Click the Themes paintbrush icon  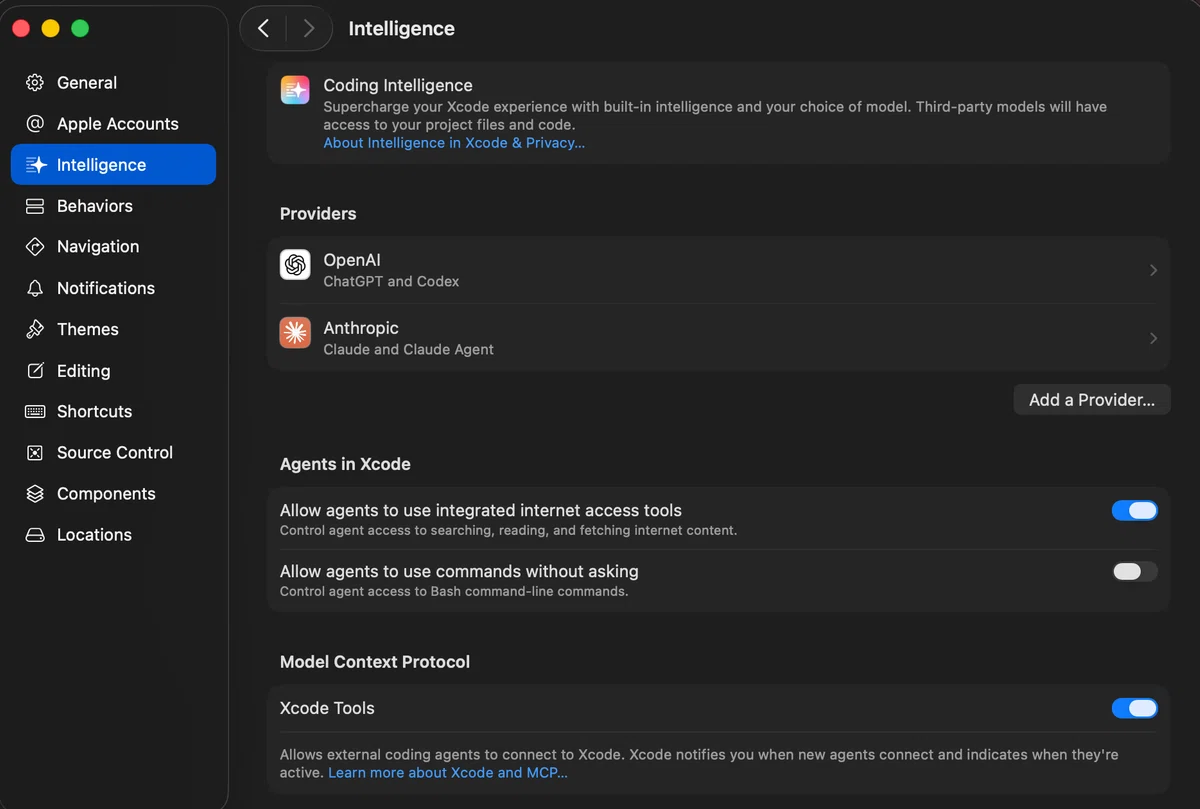click(35, 329)
